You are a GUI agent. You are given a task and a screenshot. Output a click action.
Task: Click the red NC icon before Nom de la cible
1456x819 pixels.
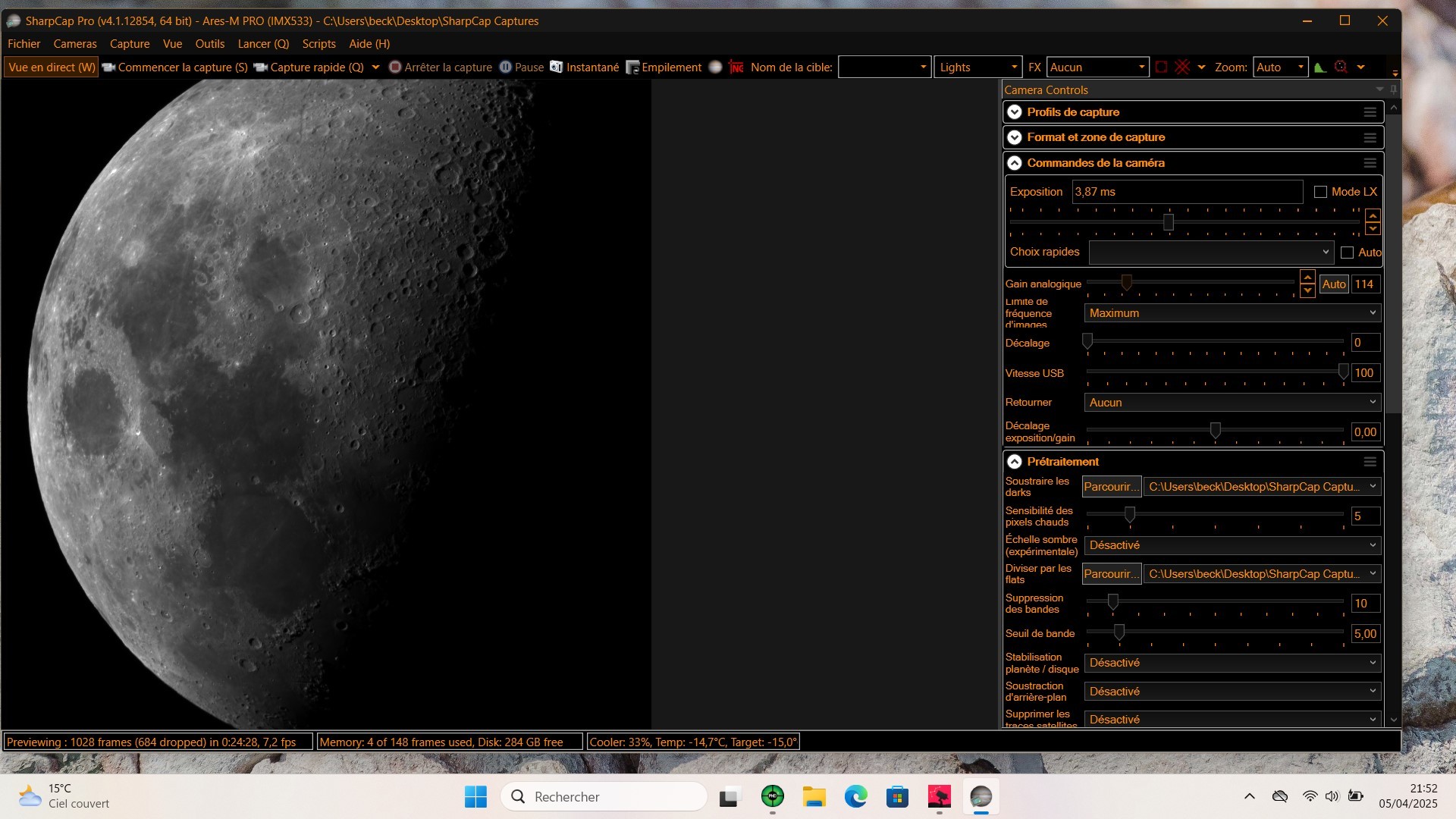point(736,67)
